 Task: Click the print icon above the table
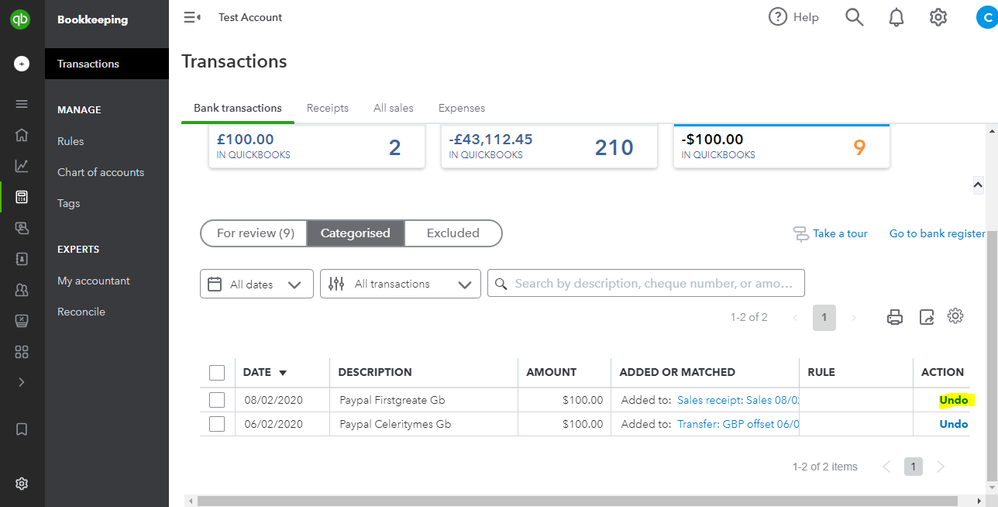pyautogui.click(x=895, y=317)
